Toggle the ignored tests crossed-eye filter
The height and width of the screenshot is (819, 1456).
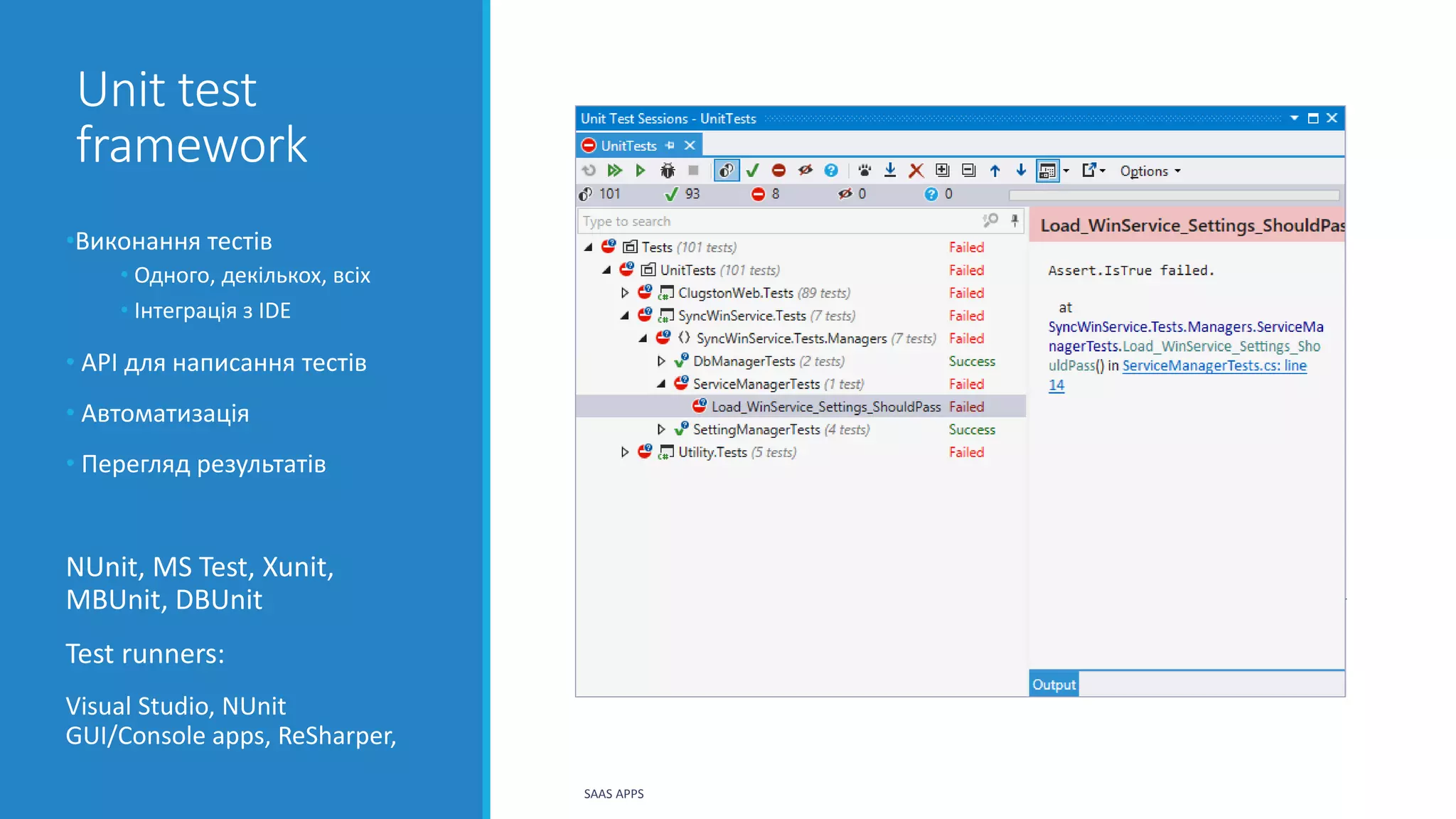click(805, 171)
